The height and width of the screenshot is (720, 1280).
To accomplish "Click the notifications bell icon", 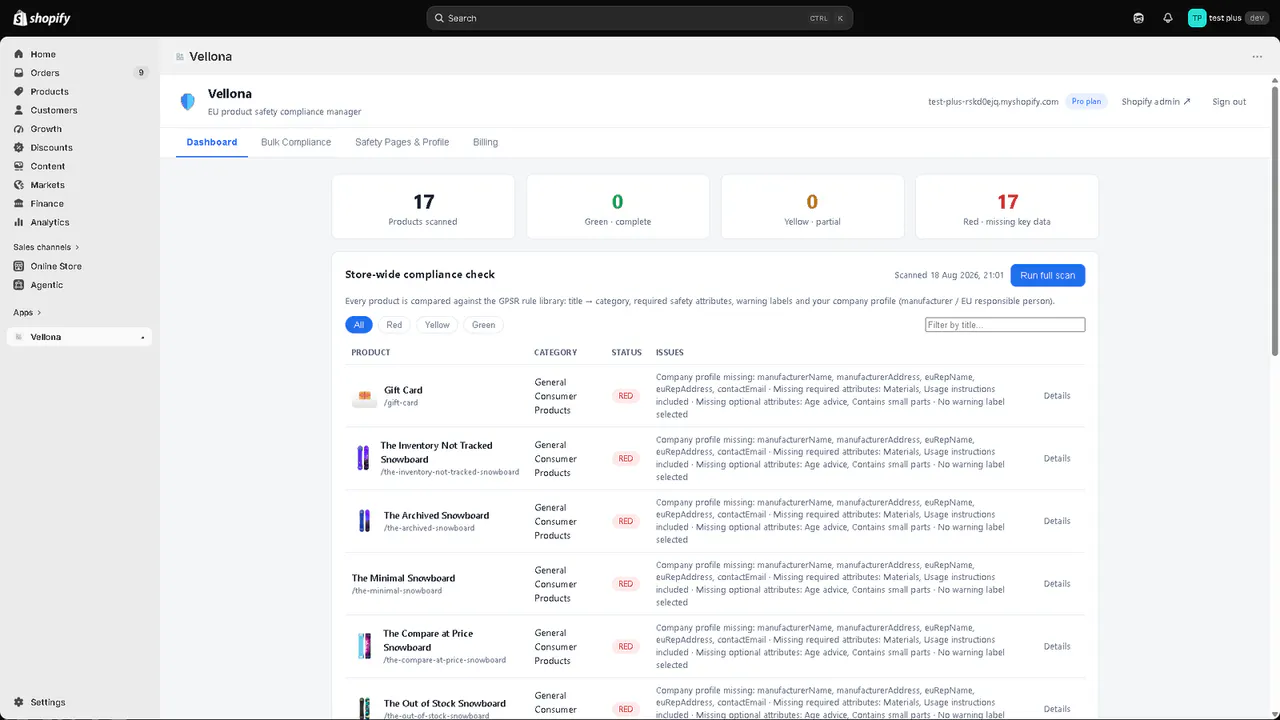I will pos(1167,18).
